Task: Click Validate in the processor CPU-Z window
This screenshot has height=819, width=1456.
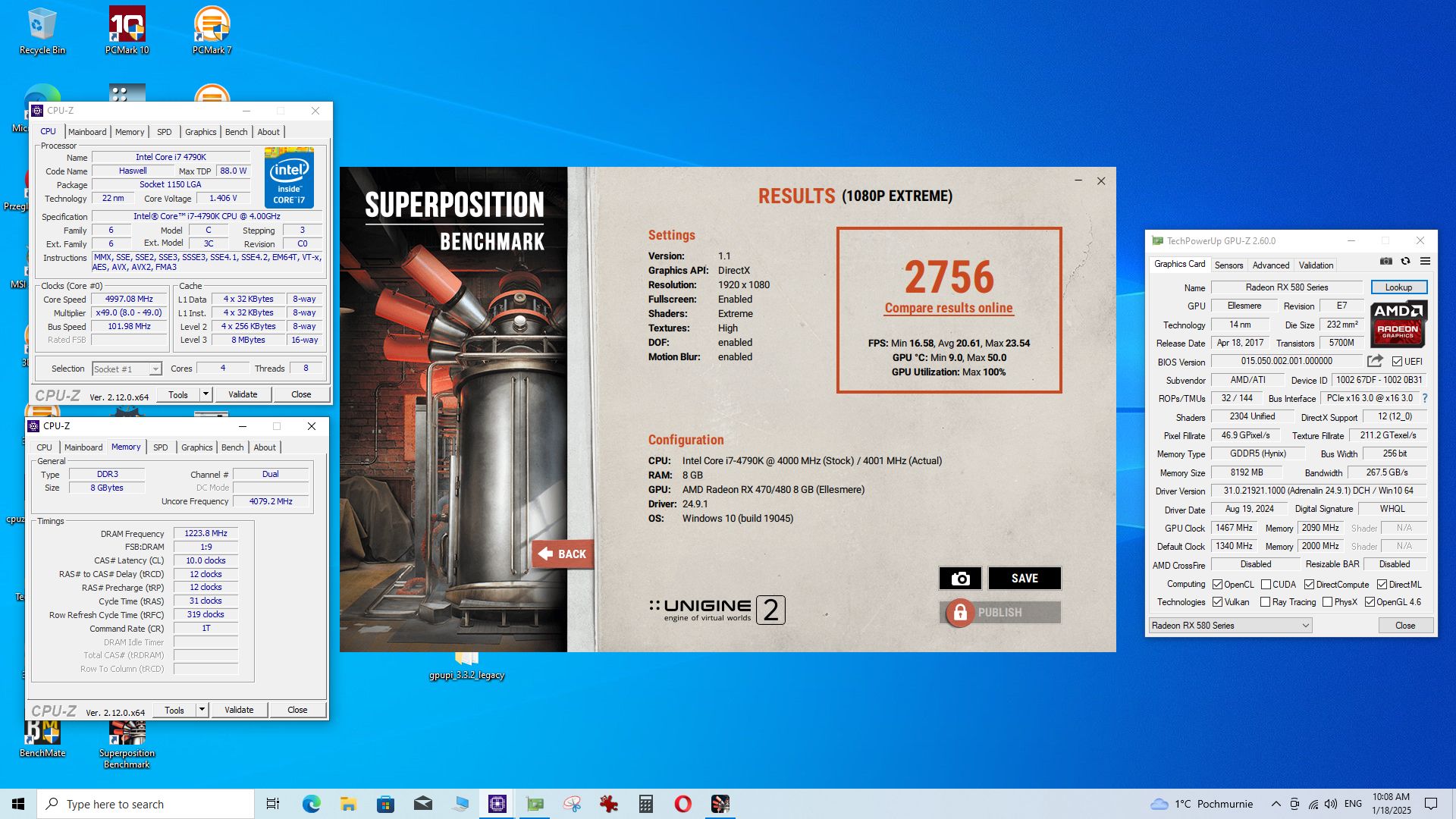Action: 243,394
